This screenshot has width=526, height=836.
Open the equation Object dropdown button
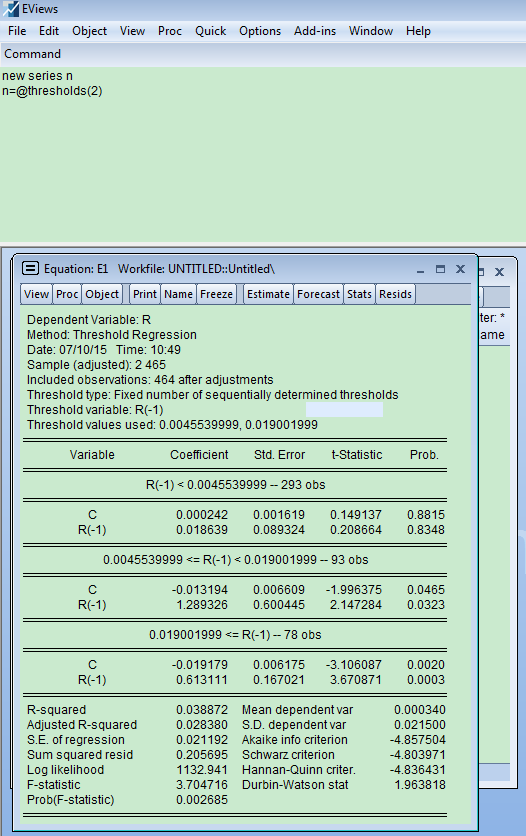tap(102, 294)
